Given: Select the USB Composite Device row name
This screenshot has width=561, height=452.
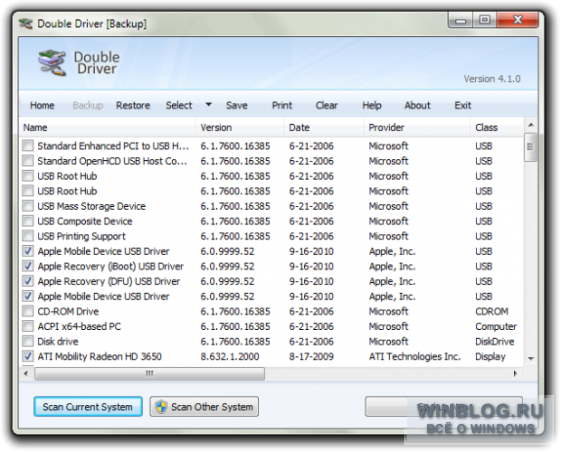Looking at the screenshot, I should [85, 221].
